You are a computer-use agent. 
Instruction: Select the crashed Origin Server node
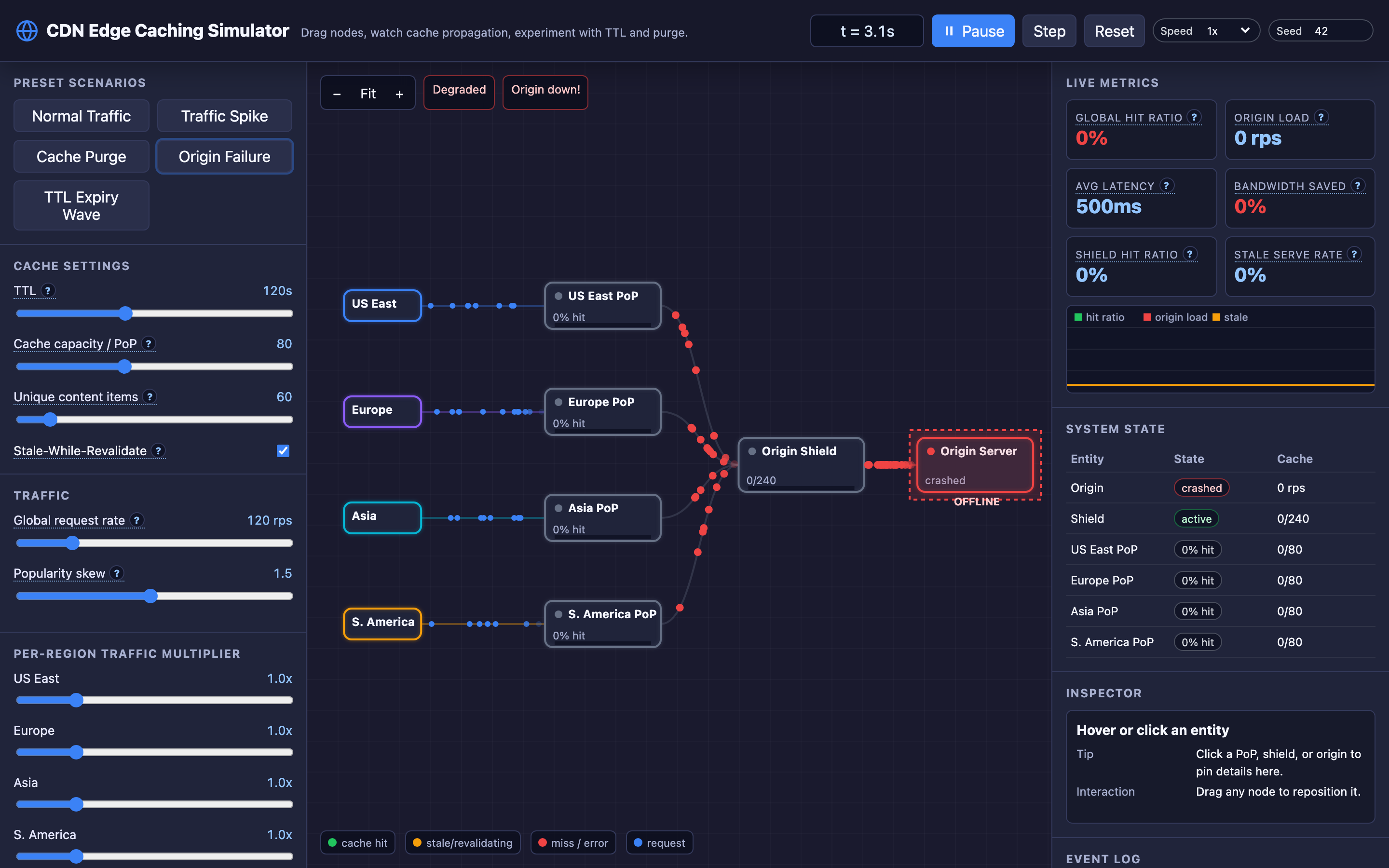click(x=975, y=464)
